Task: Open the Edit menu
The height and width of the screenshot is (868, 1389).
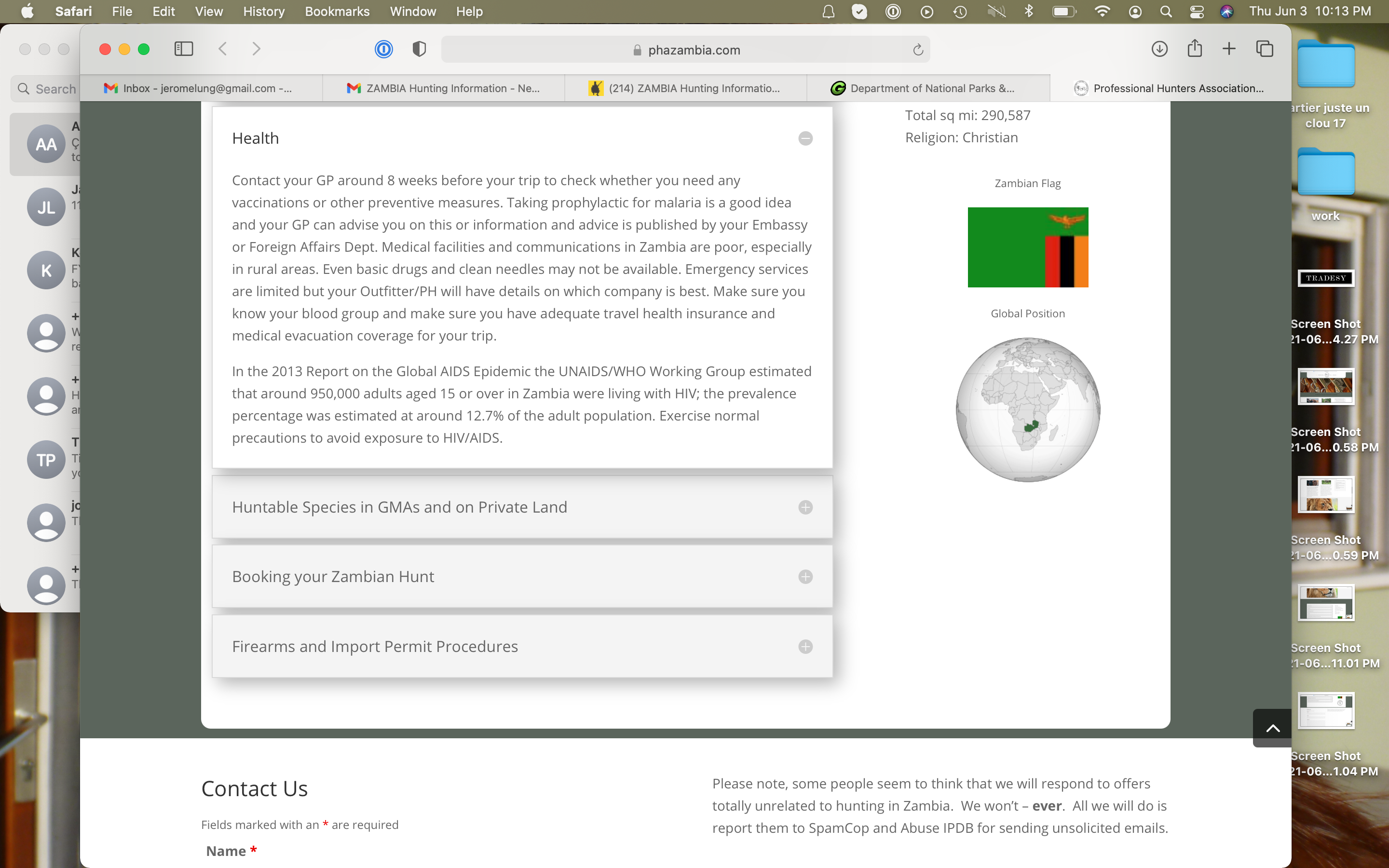Action: click(x=163, y=12)
